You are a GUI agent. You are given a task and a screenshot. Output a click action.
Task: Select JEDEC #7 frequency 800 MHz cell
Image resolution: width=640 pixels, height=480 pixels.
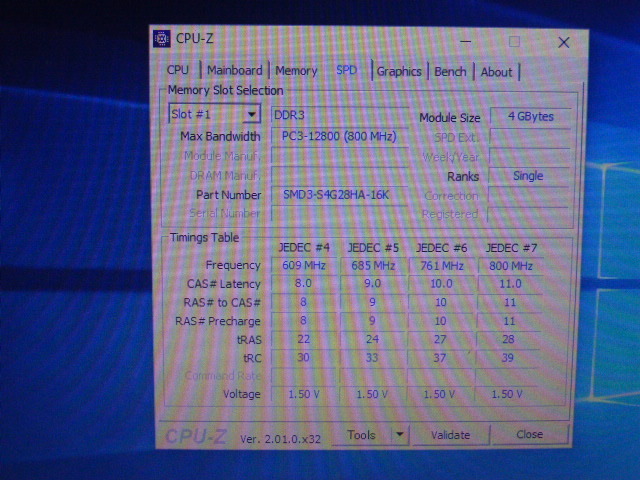pyautogui.click(x=509, y=266)
